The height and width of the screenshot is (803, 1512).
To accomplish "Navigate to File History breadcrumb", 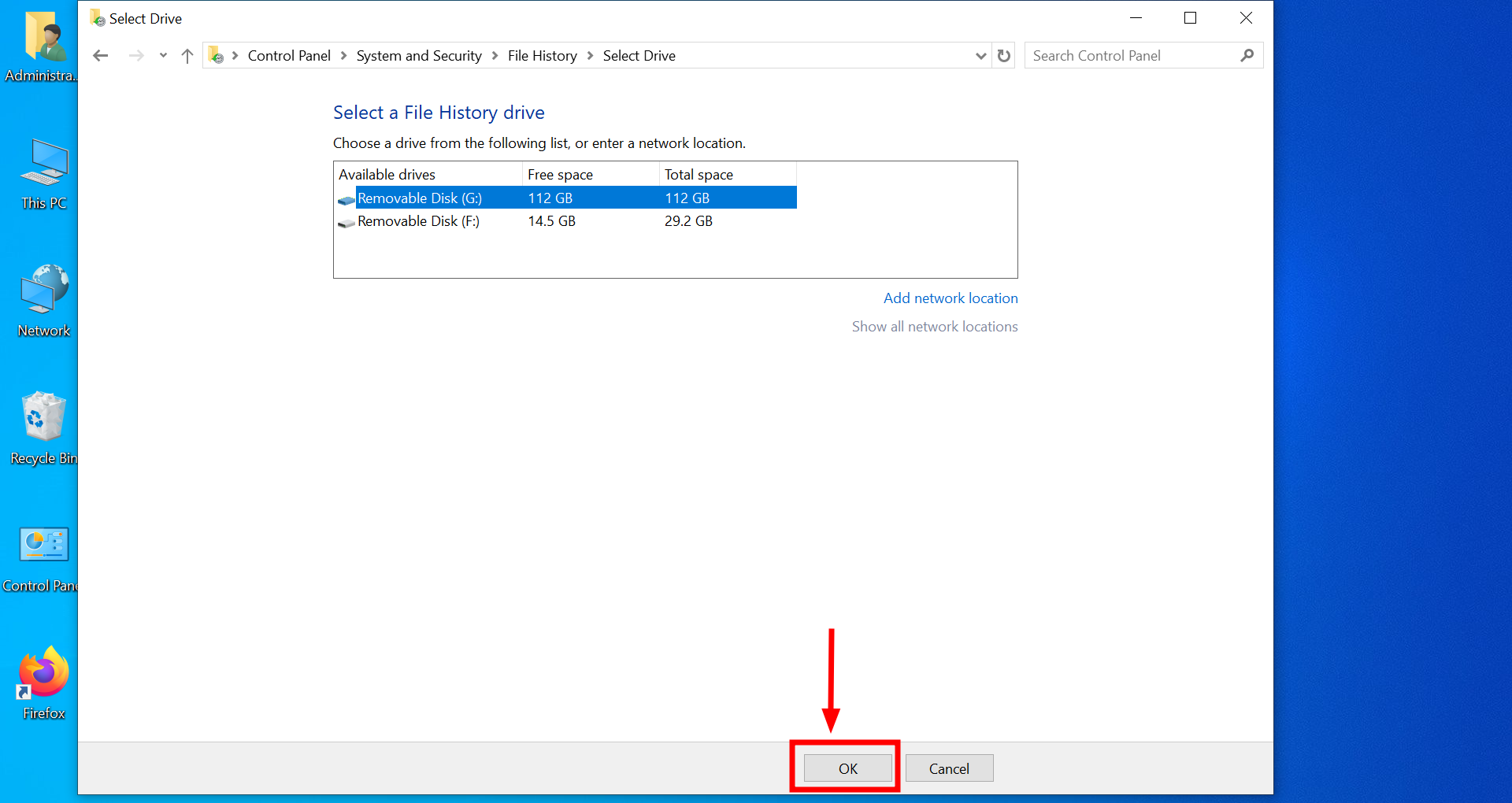I will click(x=543, y=55).
